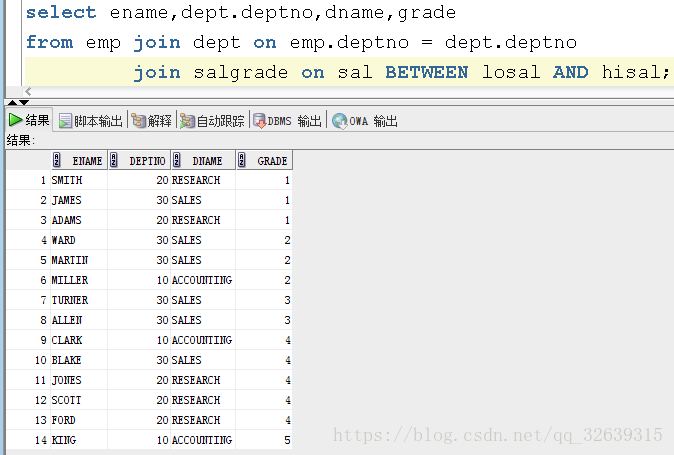Click the pane splitter collapse-down arrow

click(24, 102)
